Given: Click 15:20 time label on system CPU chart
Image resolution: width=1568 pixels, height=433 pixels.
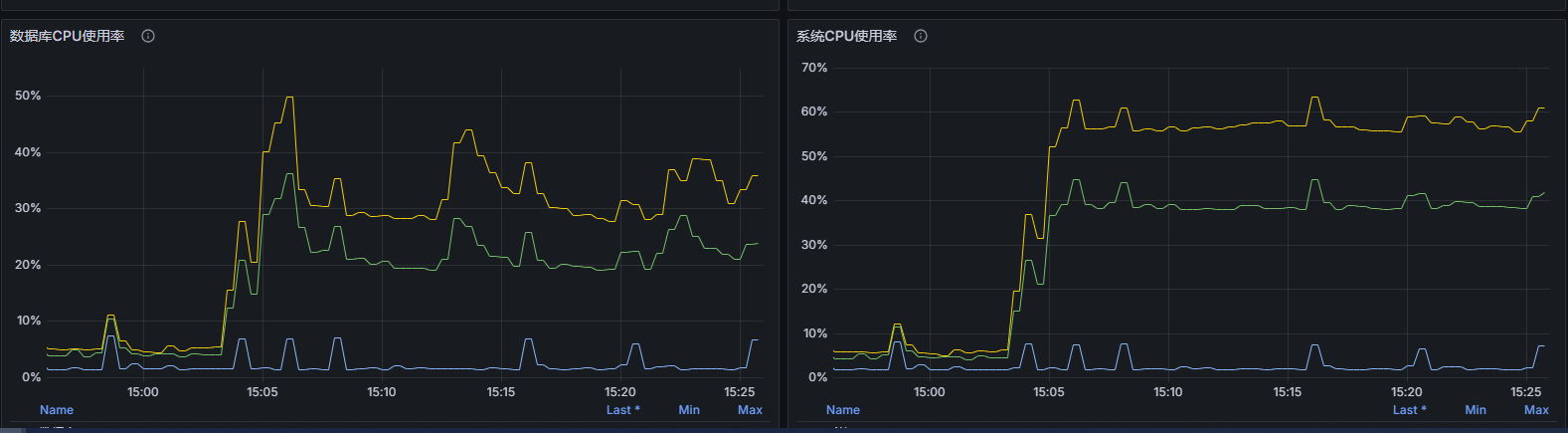Looking at the screenshot, I should (1407, 392).
